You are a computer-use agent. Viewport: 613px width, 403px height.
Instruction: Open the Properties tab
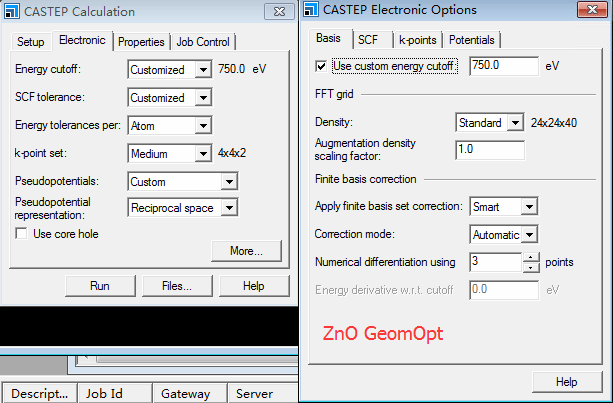point(141,42)
